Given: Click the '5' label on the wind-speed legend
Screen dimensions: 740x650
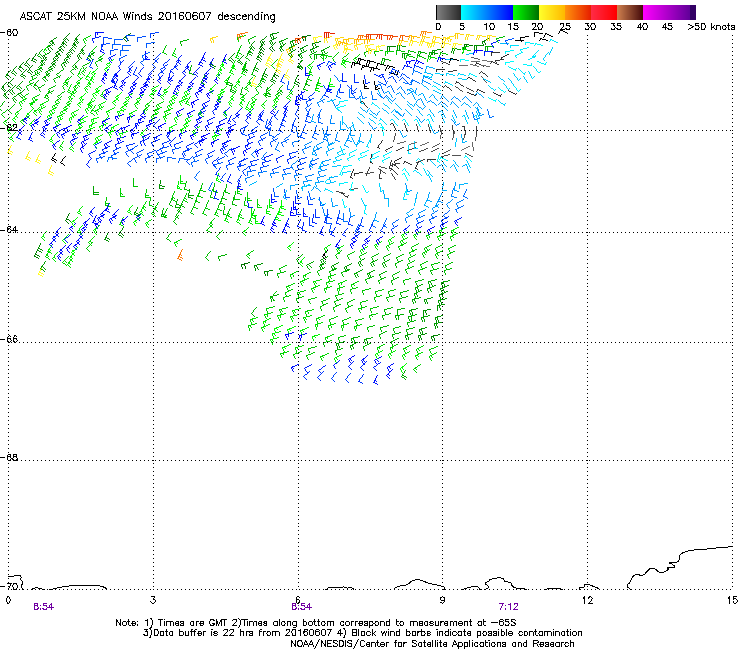Looking at the screenshot, I should 462,27.
